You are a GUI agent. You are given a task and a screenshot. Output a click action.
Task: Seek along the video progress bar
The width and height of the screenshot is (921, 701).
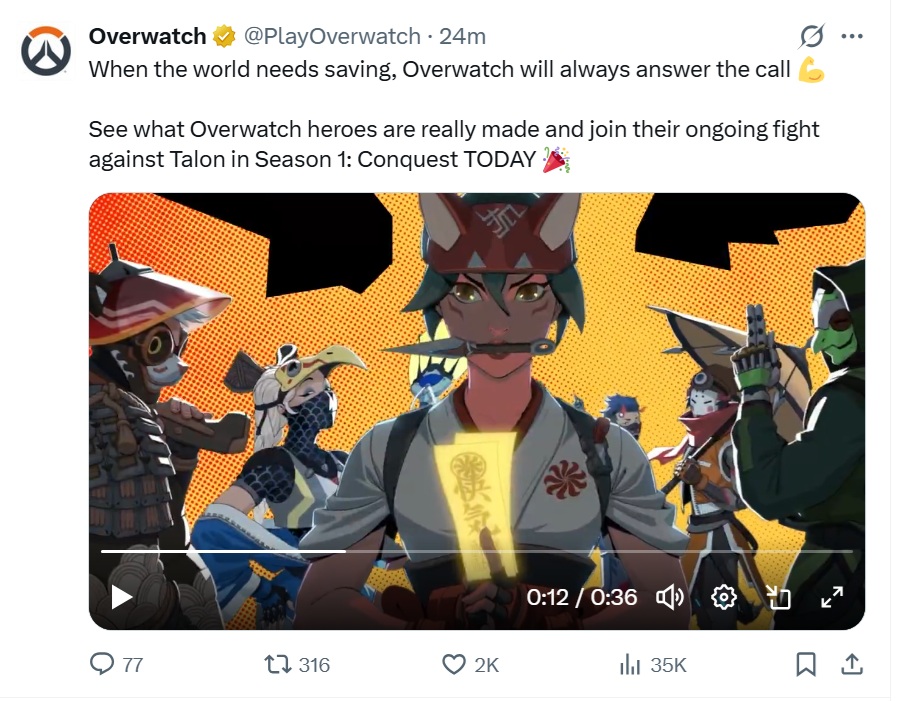pyautogui.click(x=476, y=551)
